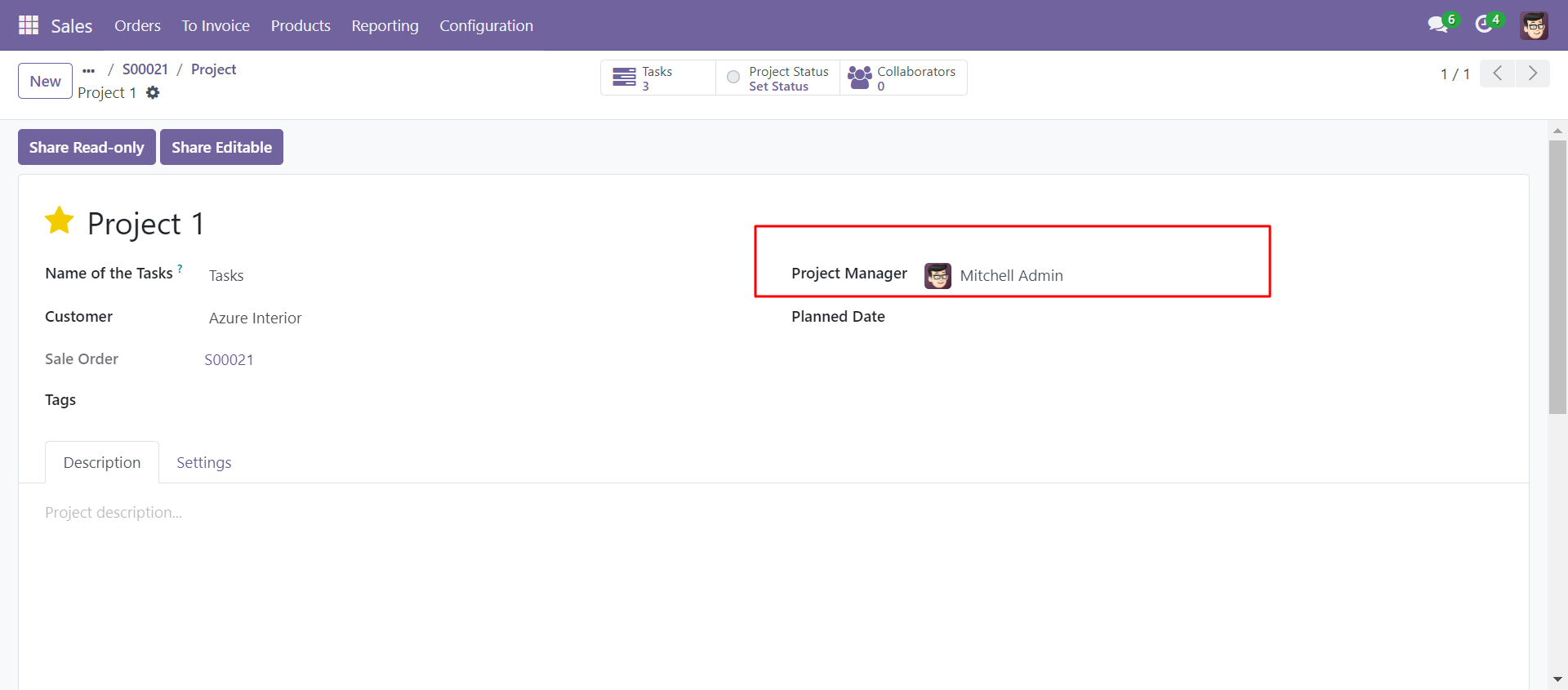Click the Sales app title
Viewport: 1568px width, 690px height.
[72, 26]
